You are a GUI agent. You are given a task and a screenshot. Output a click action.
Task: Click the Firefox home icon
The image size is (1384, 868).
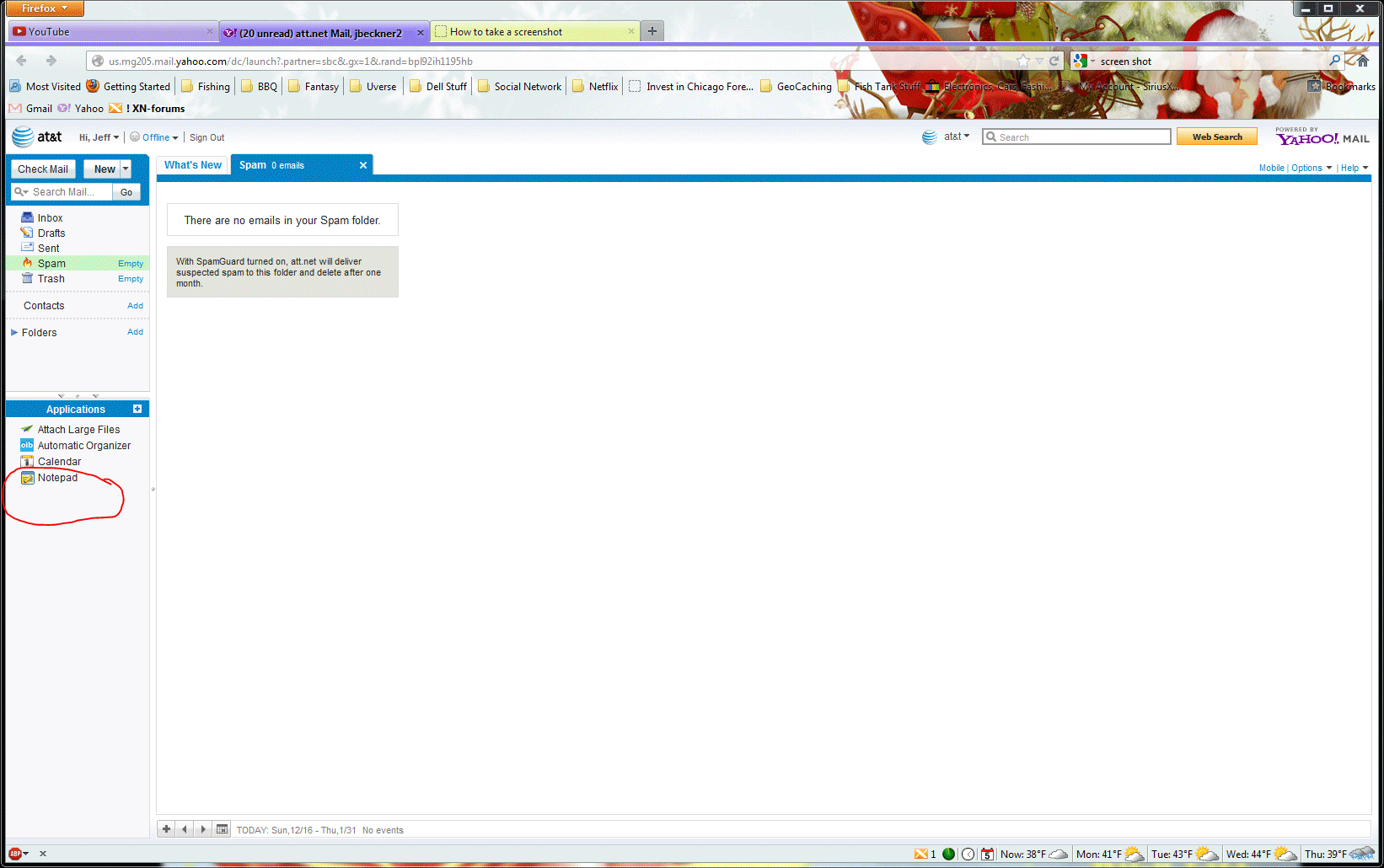click(1362, 61)
